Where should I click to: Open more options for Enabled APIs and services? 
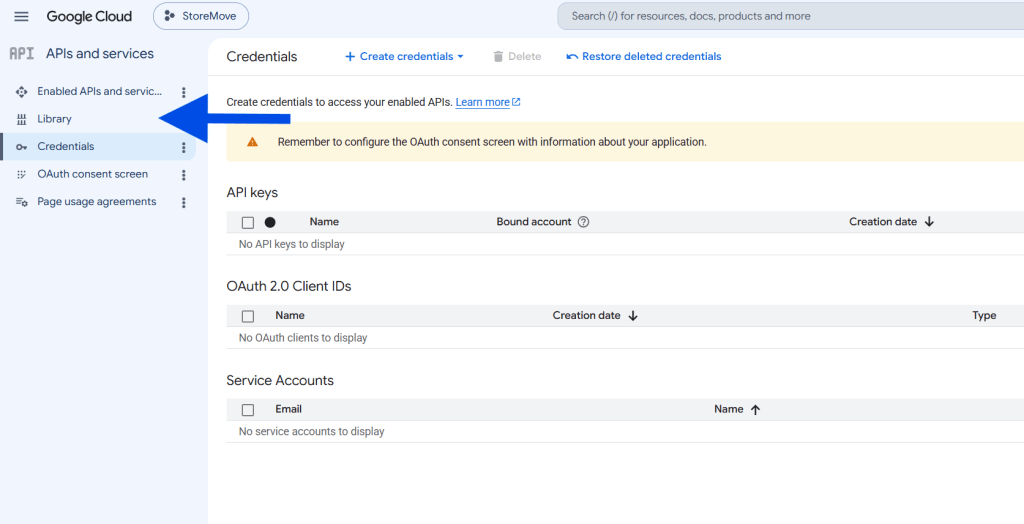click(184, 92)
